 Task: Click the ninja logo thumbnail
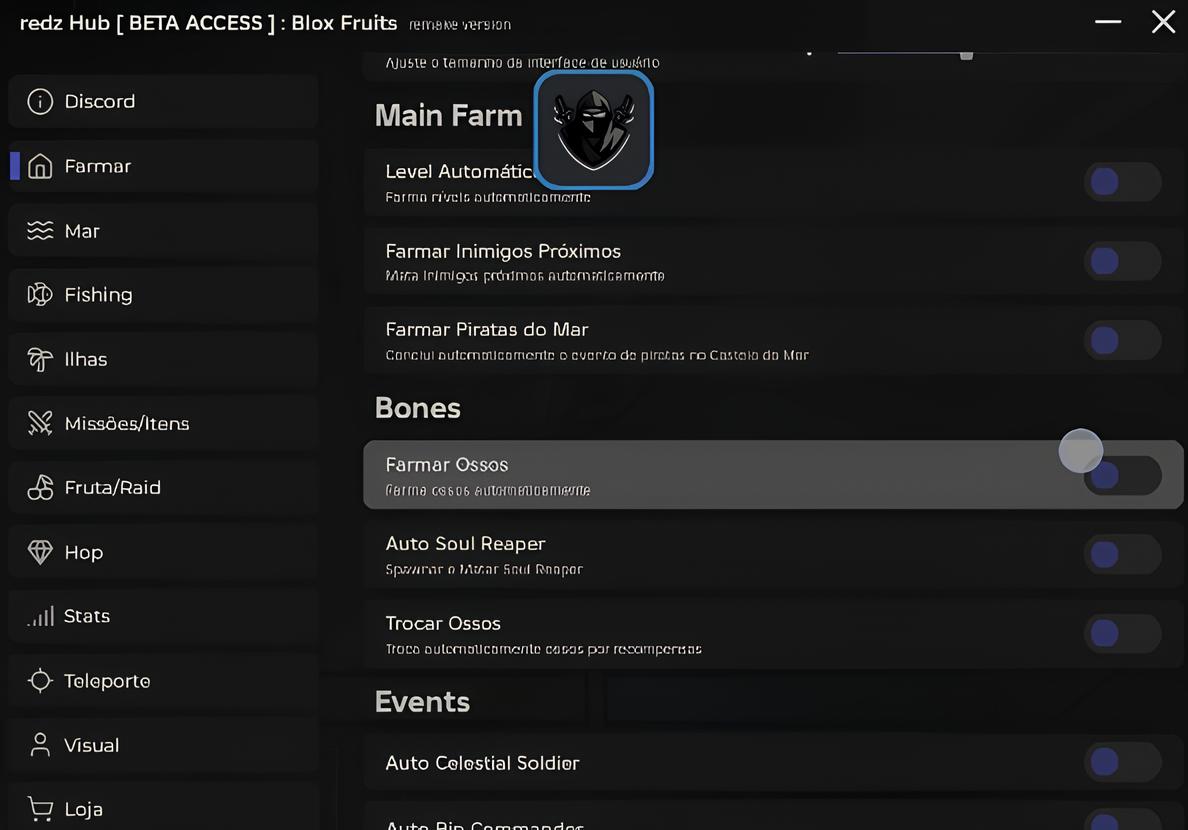pyautogui.click(x=594, y=130)
